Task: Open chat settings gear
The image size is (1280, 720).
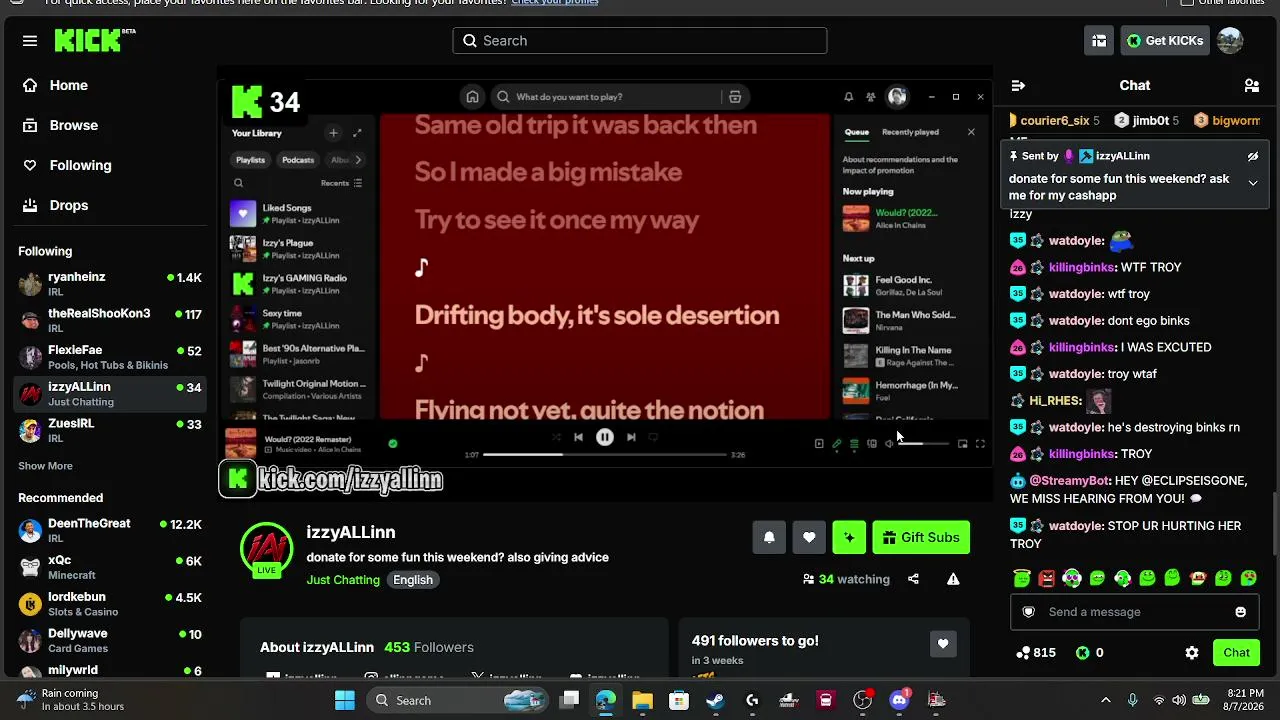Action: (x=1192, y=653)
